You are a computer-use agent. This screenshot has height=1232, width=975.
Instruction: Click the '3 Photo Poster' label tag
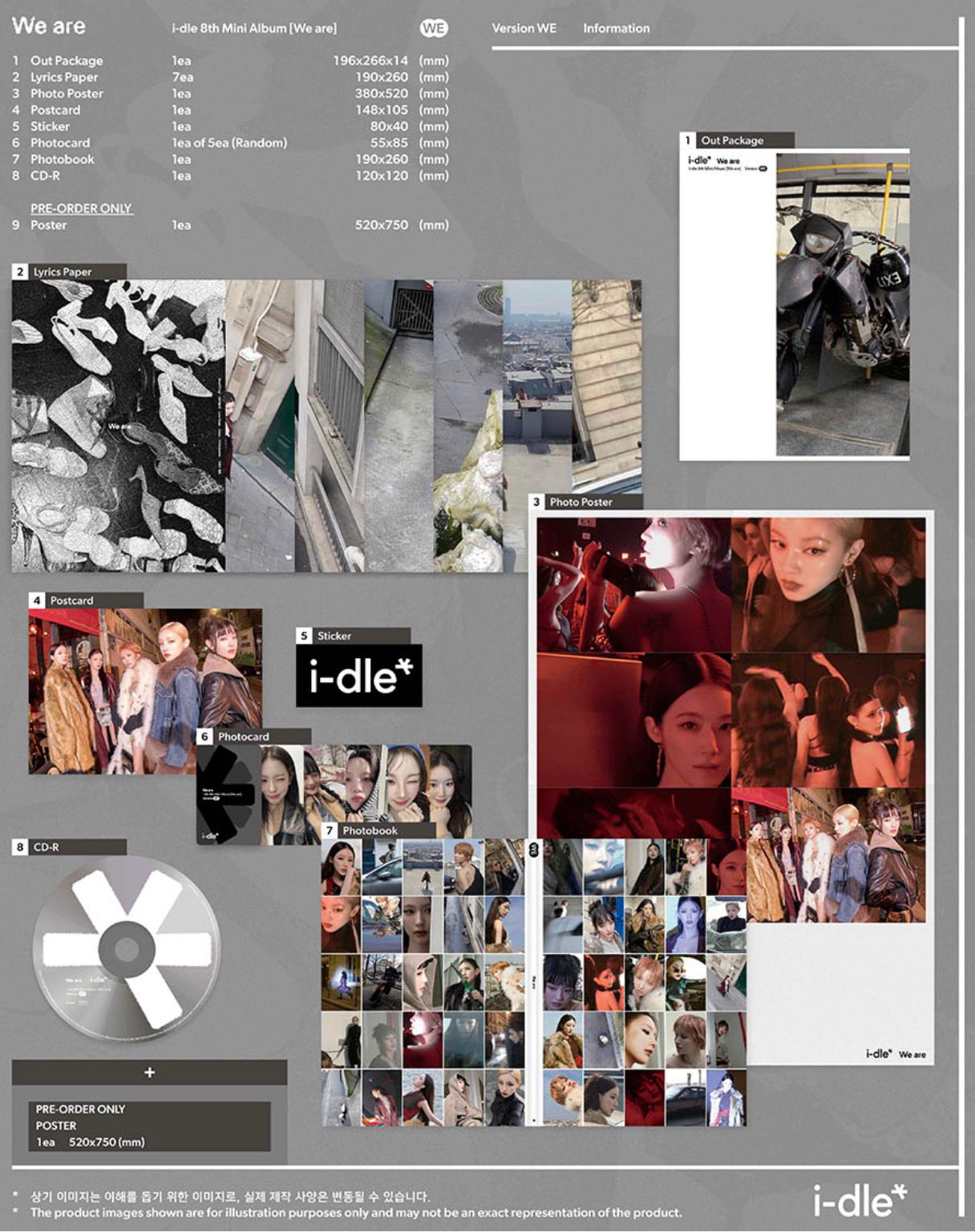[x=585, y=502]
